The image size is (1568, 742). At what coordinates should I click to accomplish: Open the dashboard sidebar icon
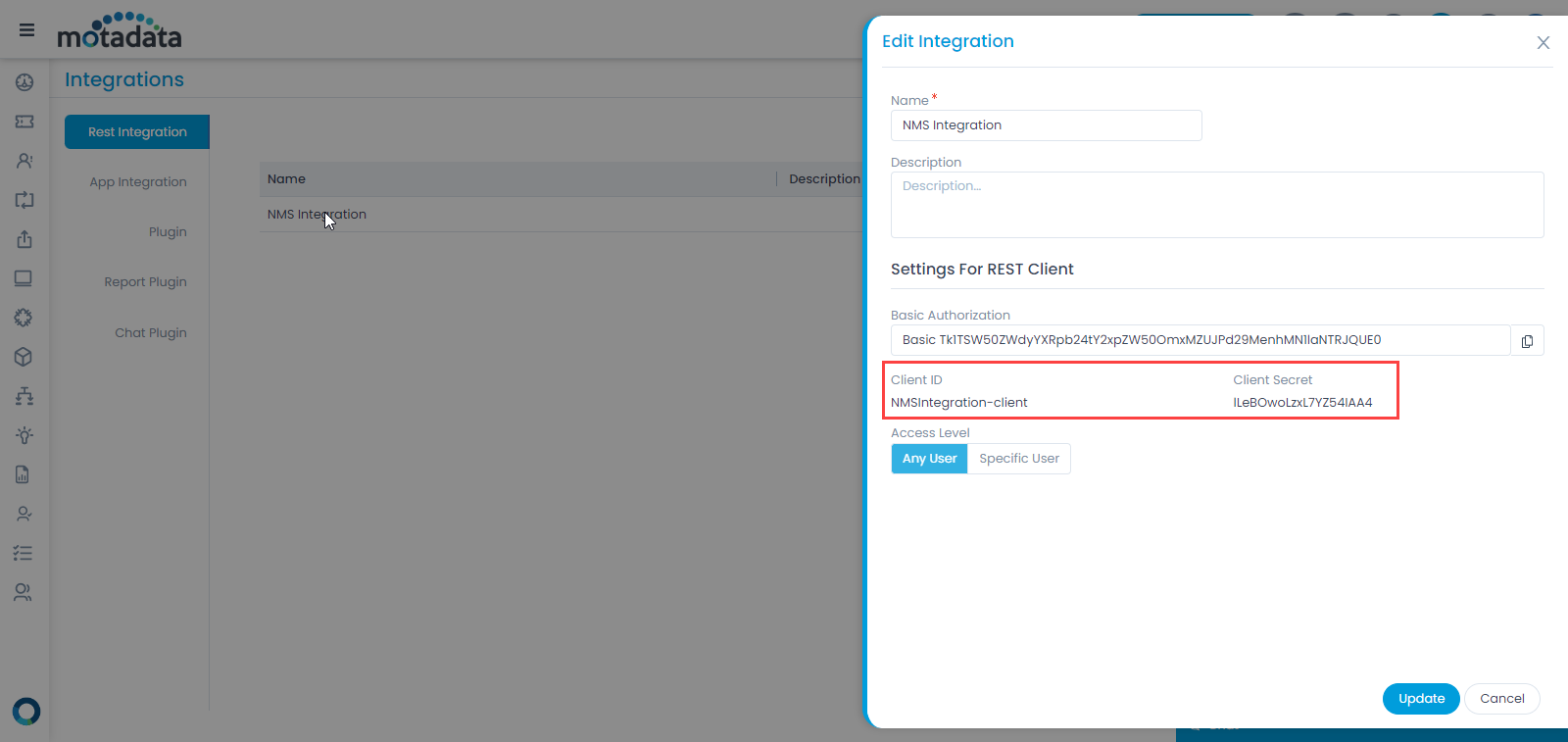pyautogui.click(x=24, y=82)
